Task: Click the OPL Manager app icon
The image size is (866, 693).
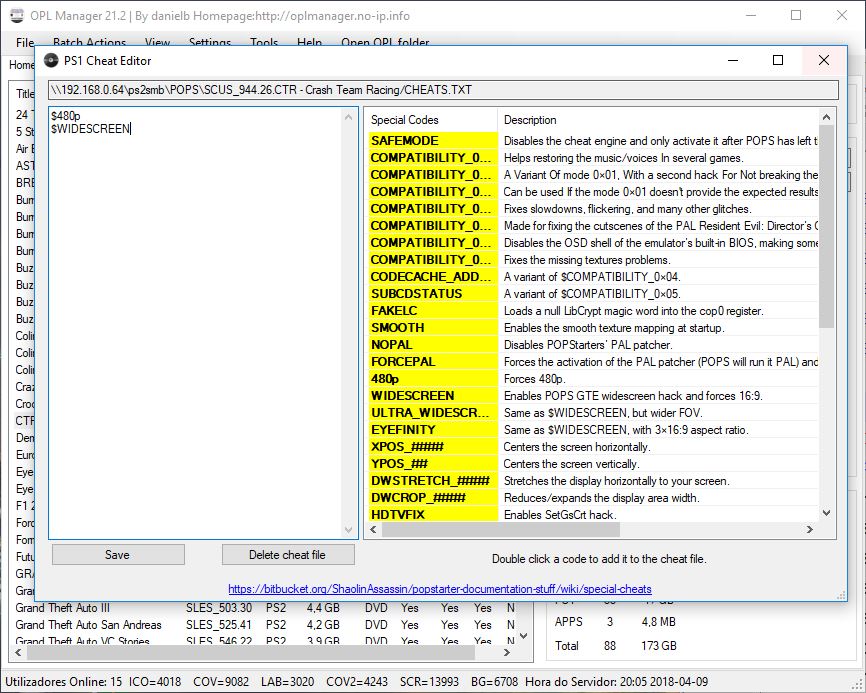Action: tap(17, 16)
